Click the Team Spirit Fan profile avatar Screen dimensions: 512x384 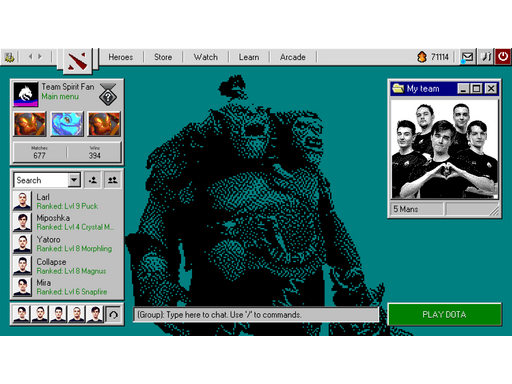click(x=26, y=94)
